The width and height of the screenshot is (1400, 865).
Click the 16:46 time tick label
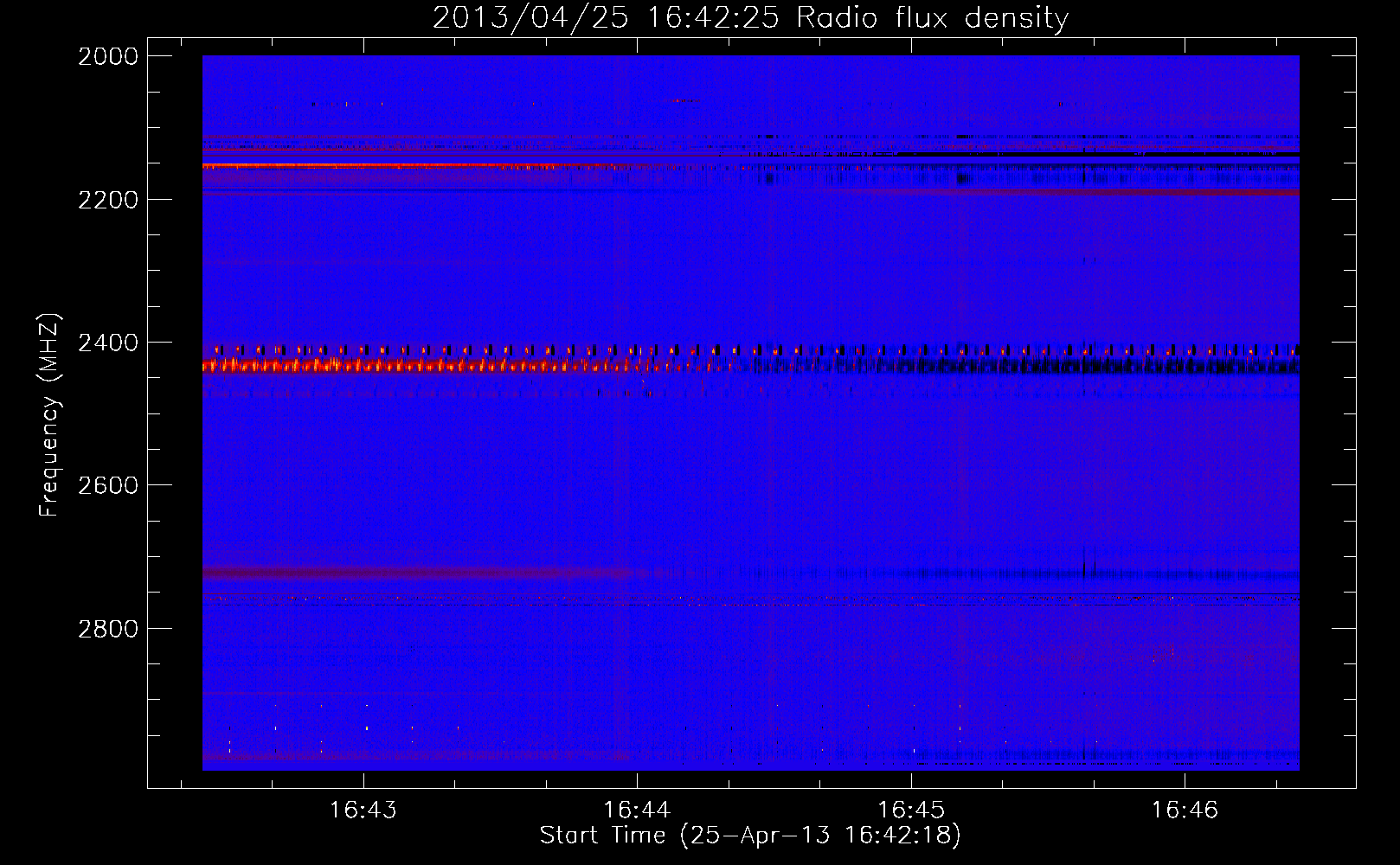(1185, 810)
